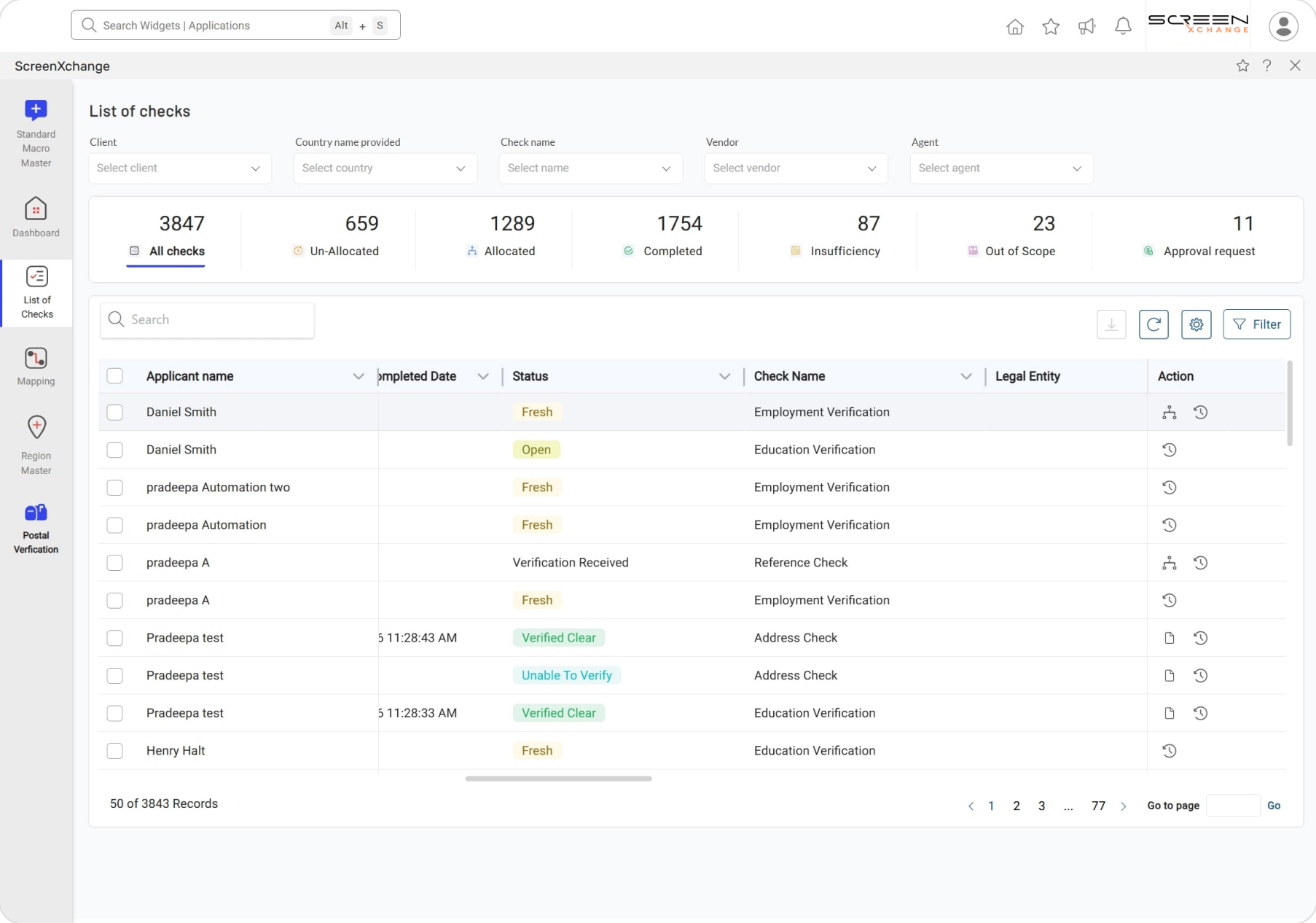View history for Henry Halt's Education Verification
The image size is (1316, 923).
tap(1170, 750)
